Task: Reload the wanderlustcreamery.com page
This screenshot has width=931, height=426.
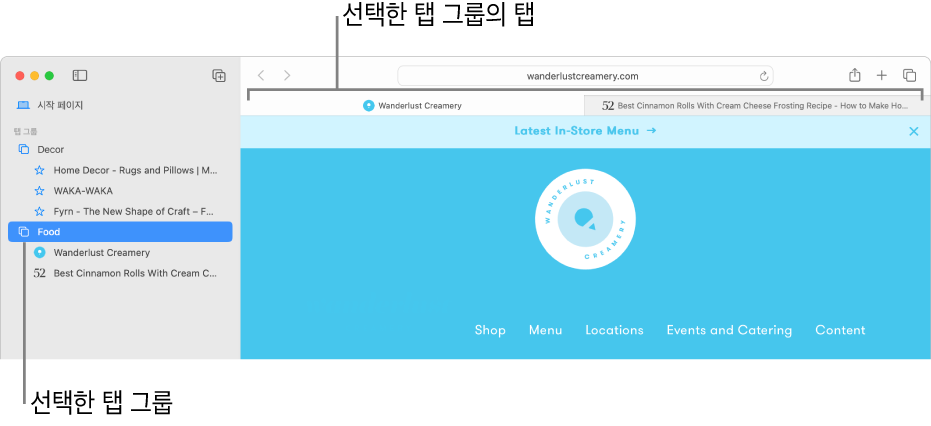Action: click(x=764, y=76)
